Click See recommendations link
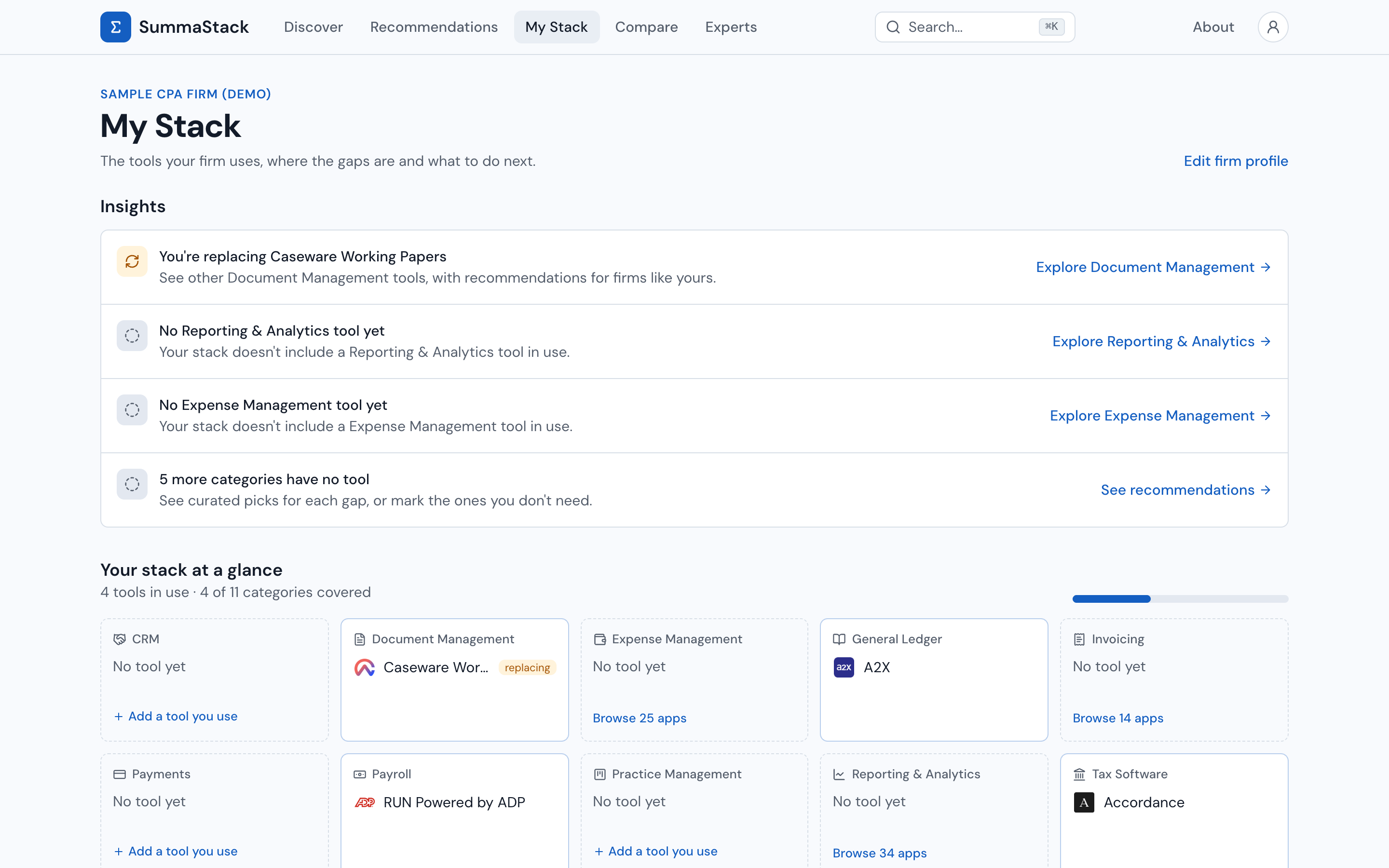Screen dimensions: 1389x868 tap(1185, 489)
